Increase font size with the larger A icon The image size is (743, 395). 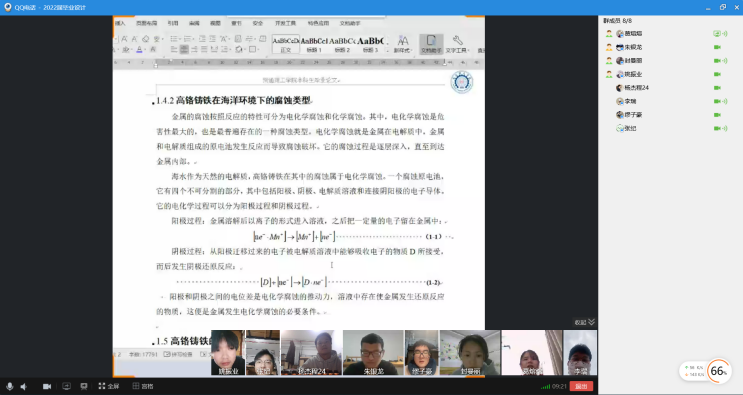tap(124, 39)
